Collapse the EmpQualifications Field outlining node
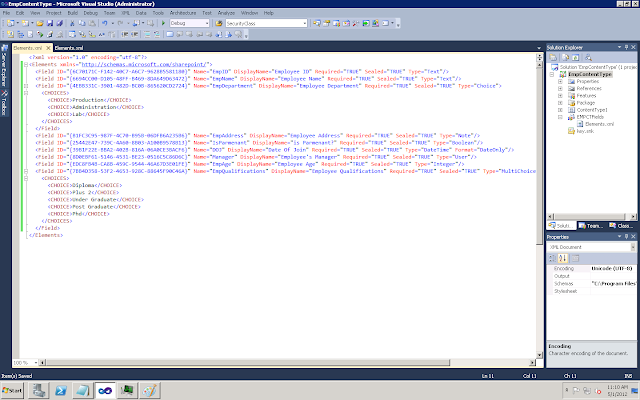 coord(26,171)
